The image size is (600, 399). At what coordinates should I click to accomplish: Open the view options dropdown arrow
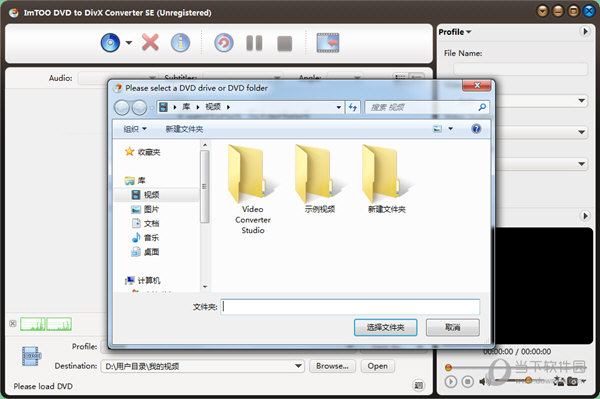[450, 129]
